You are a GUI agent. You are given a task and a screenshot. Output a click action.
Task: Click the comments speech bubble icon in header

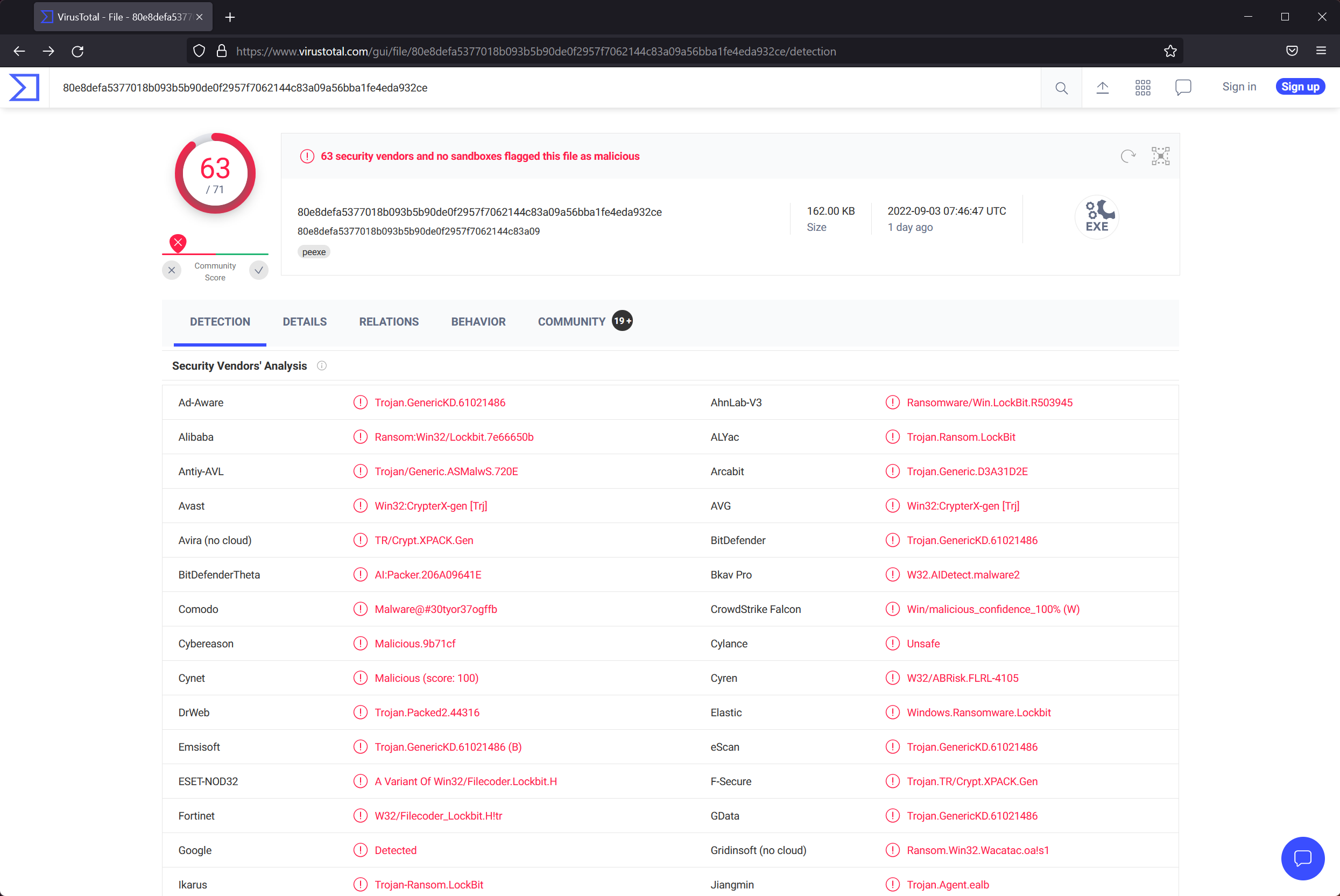click(1183, 87)
